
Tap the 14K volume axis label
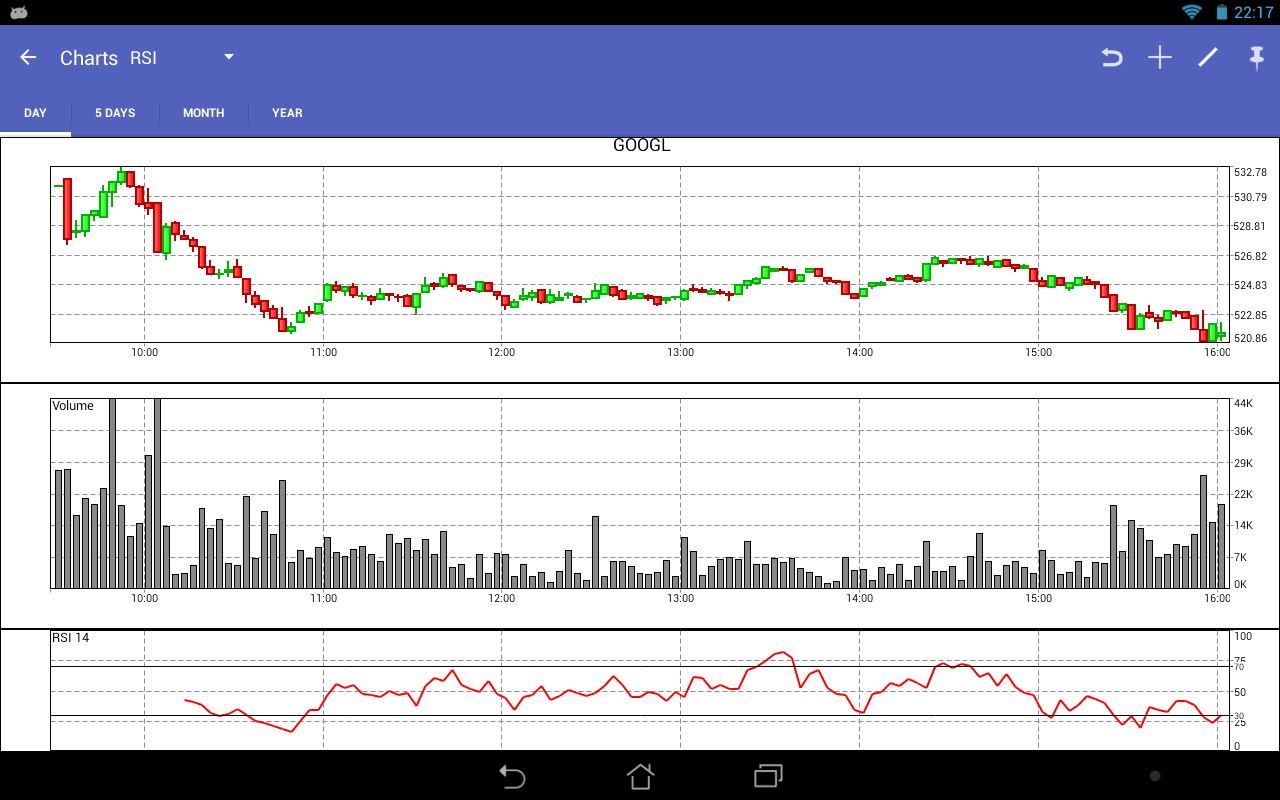pos(1244,526)
